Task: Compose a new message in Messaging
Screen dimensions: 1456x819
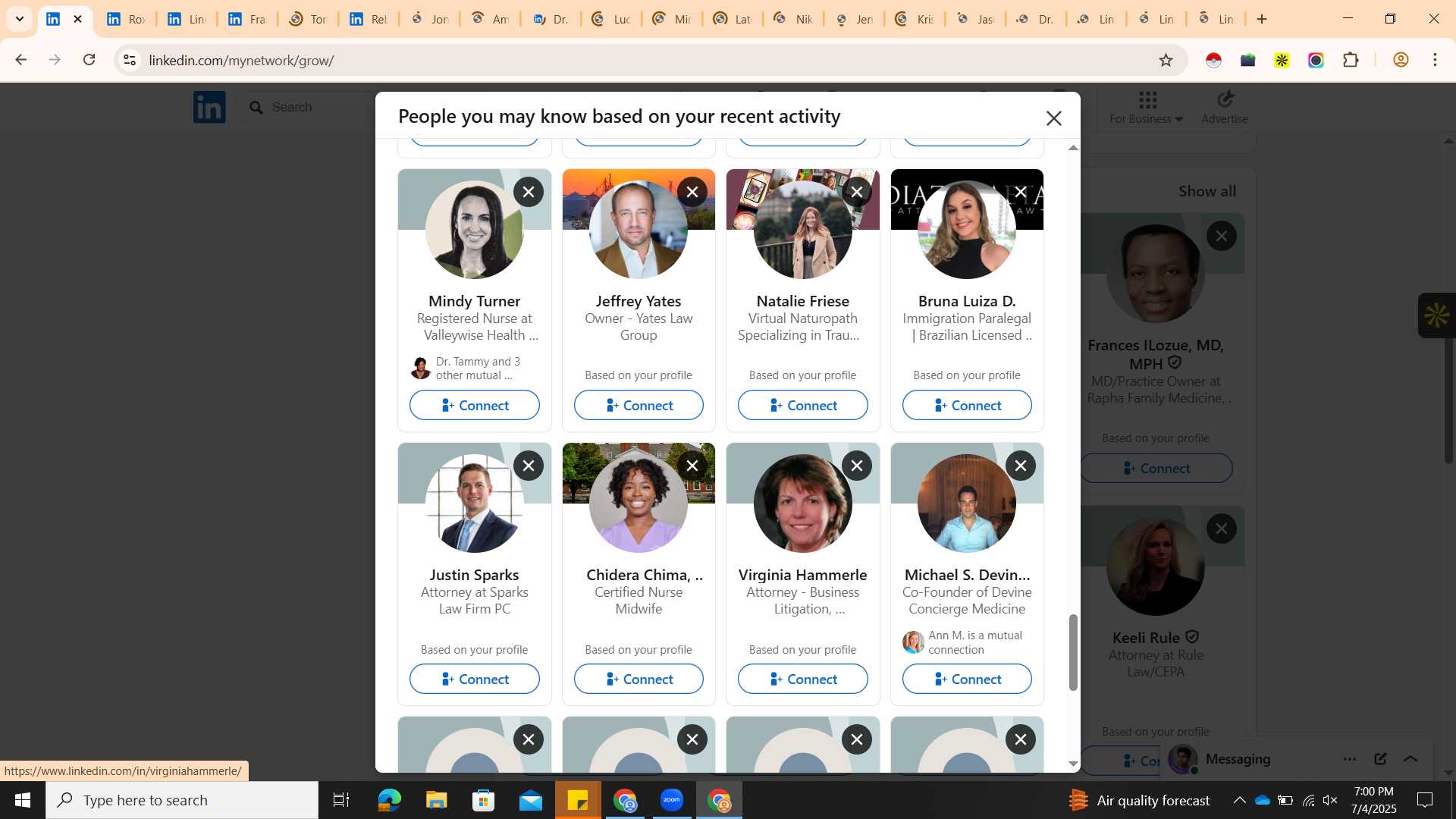Action: pos(1380,759)
